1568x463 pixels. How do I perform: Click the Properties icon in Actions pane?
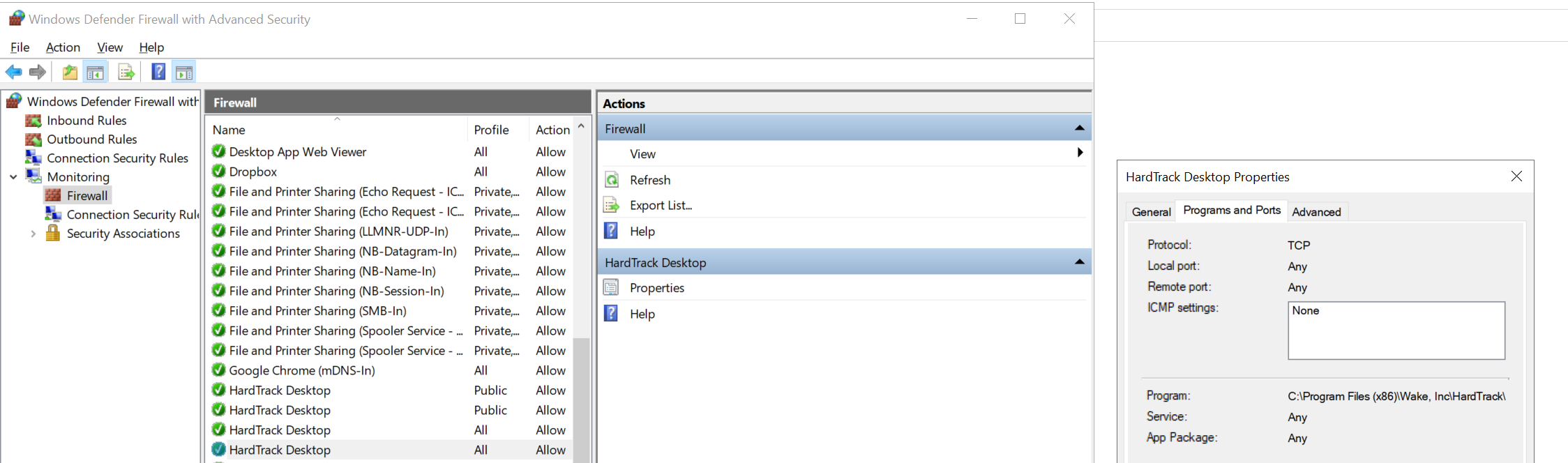point(611,287)
